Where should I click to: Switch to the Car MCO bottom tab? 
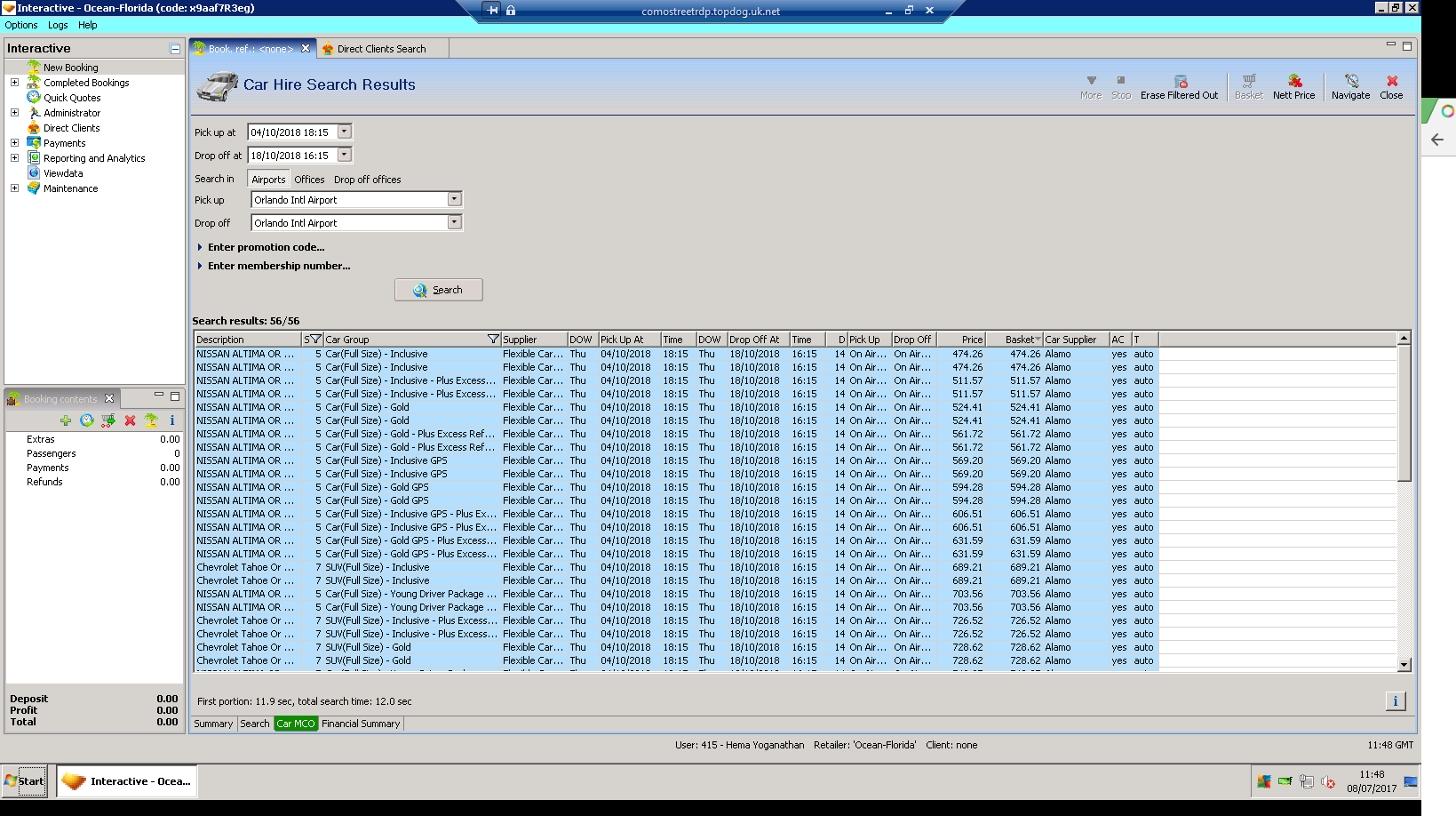tap(296, 724)
